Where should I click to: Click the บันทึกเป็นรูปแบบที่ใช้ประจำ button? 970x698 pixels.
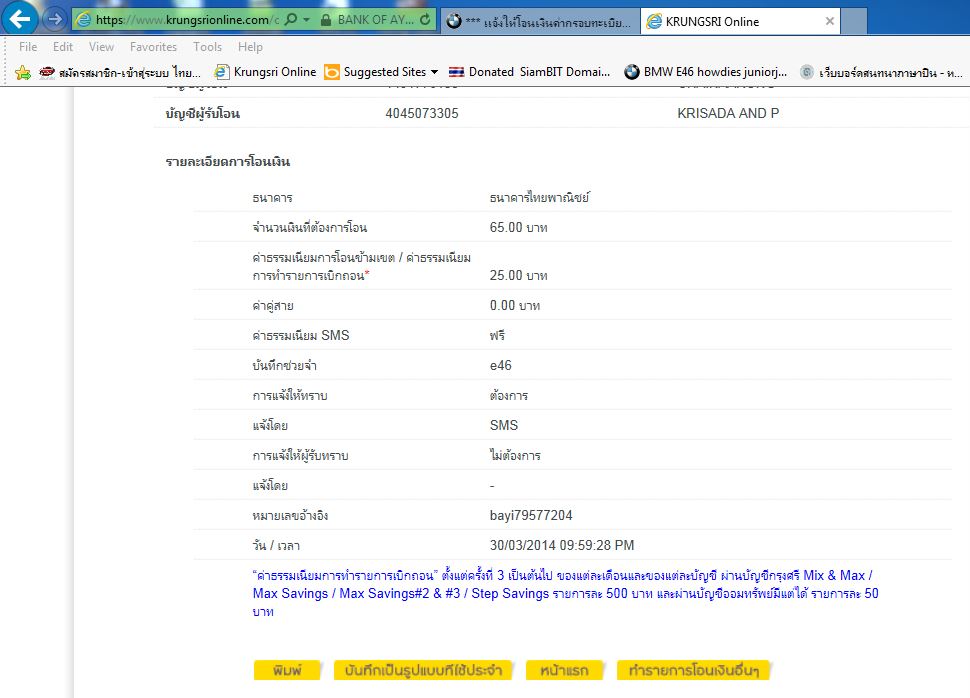423,670
